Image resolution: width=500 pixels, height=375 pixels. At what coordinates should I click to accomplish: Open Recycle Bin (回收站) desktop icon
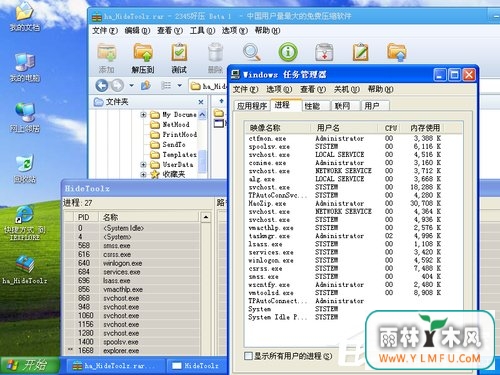(24, 169)
